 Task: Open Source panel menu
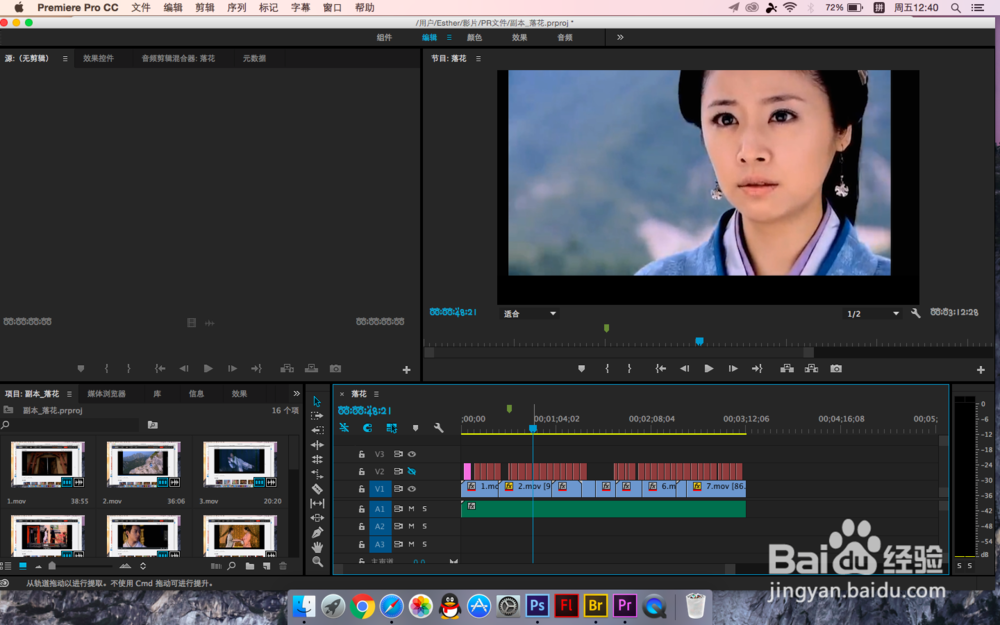(65, 59)
